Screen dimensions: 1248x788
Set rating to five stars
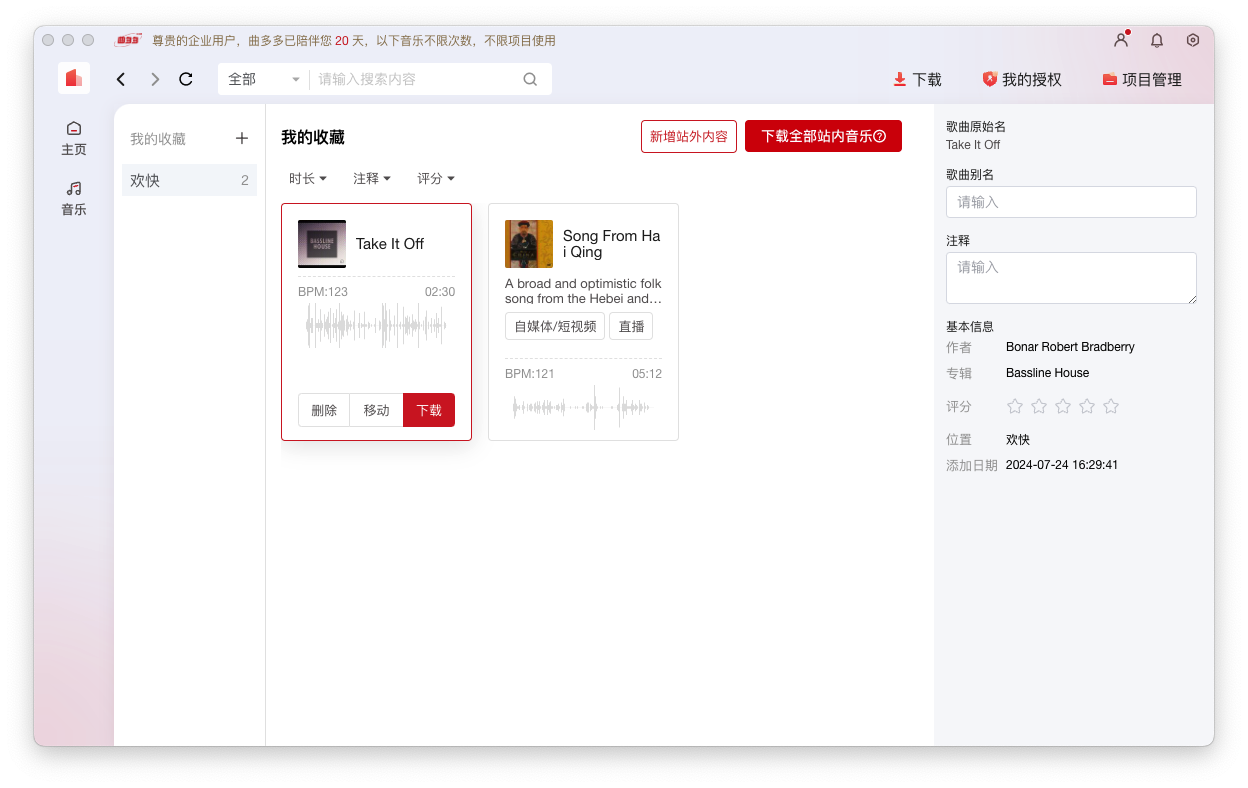click(1111, 406)
